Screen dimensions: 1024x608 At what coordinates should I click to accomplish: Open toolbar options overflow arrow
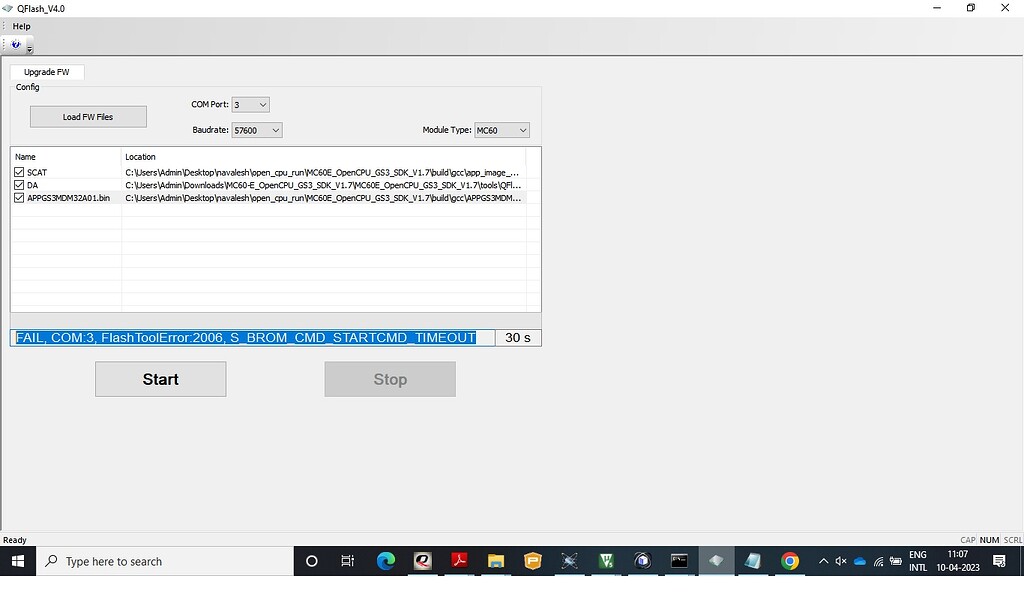29,49
